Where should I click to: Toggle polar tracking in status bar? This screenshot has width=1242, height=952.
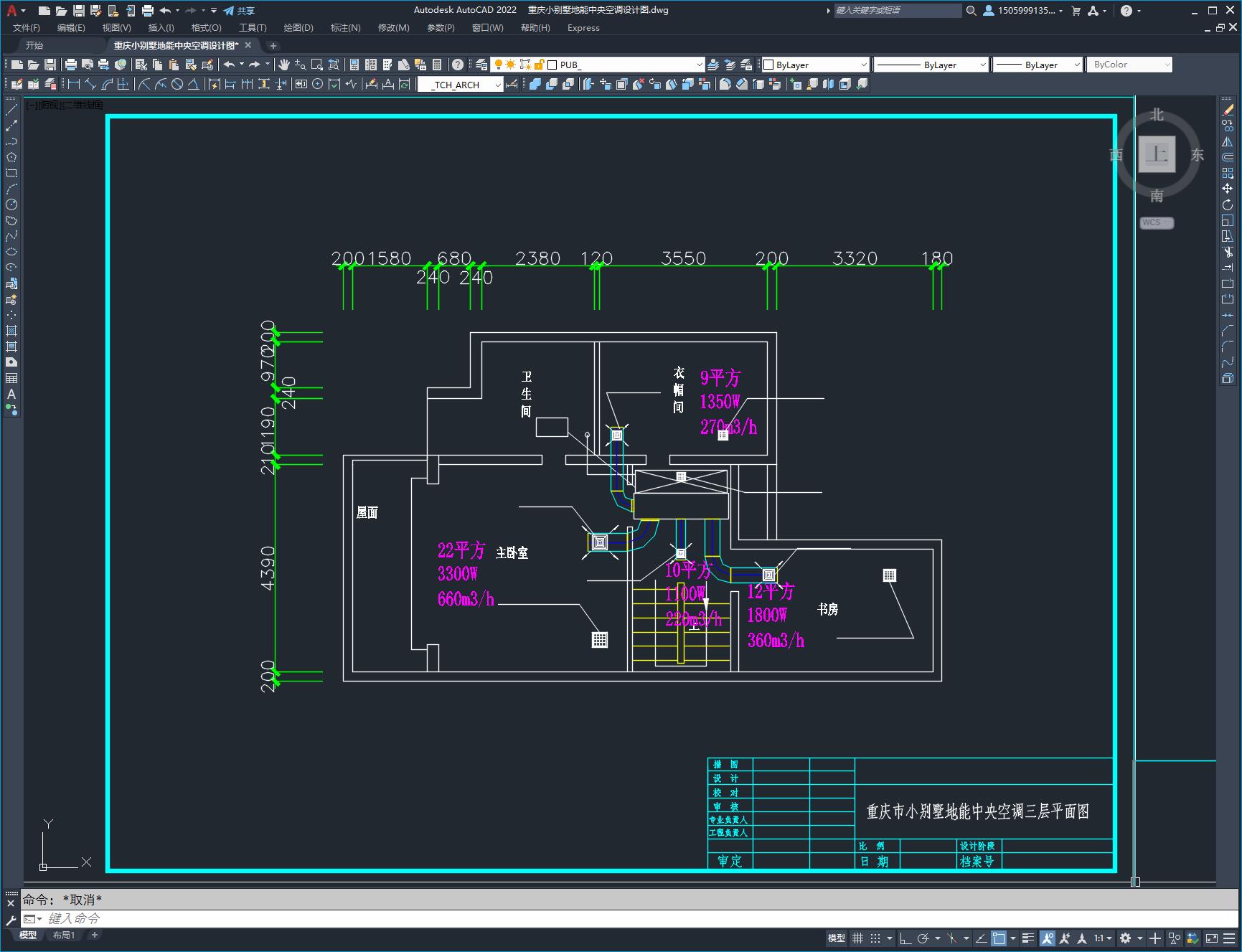pos(923,938)
